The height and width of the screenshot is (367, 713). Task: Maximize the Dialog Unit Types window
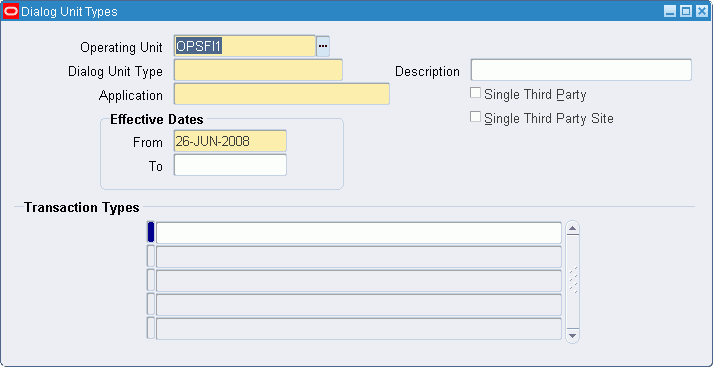pyautogui.click(x=686, y=11)
